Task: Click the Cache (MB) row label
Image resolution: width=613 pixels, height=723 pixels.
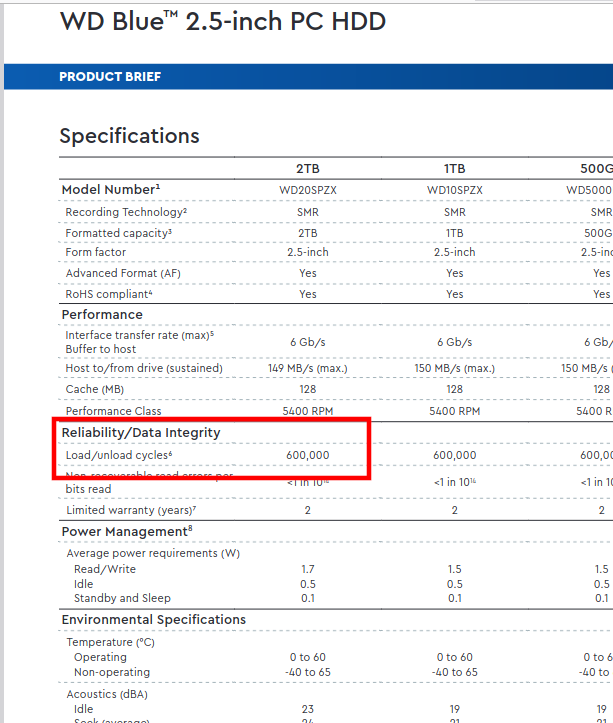Action: click(x=95, y=389)
